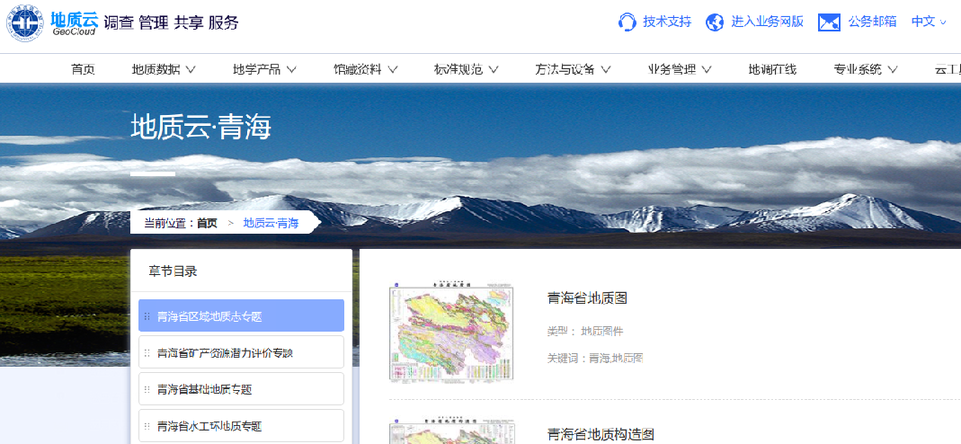Open the 中文 language dropdown
961x444 pixels.
[928, 22]
